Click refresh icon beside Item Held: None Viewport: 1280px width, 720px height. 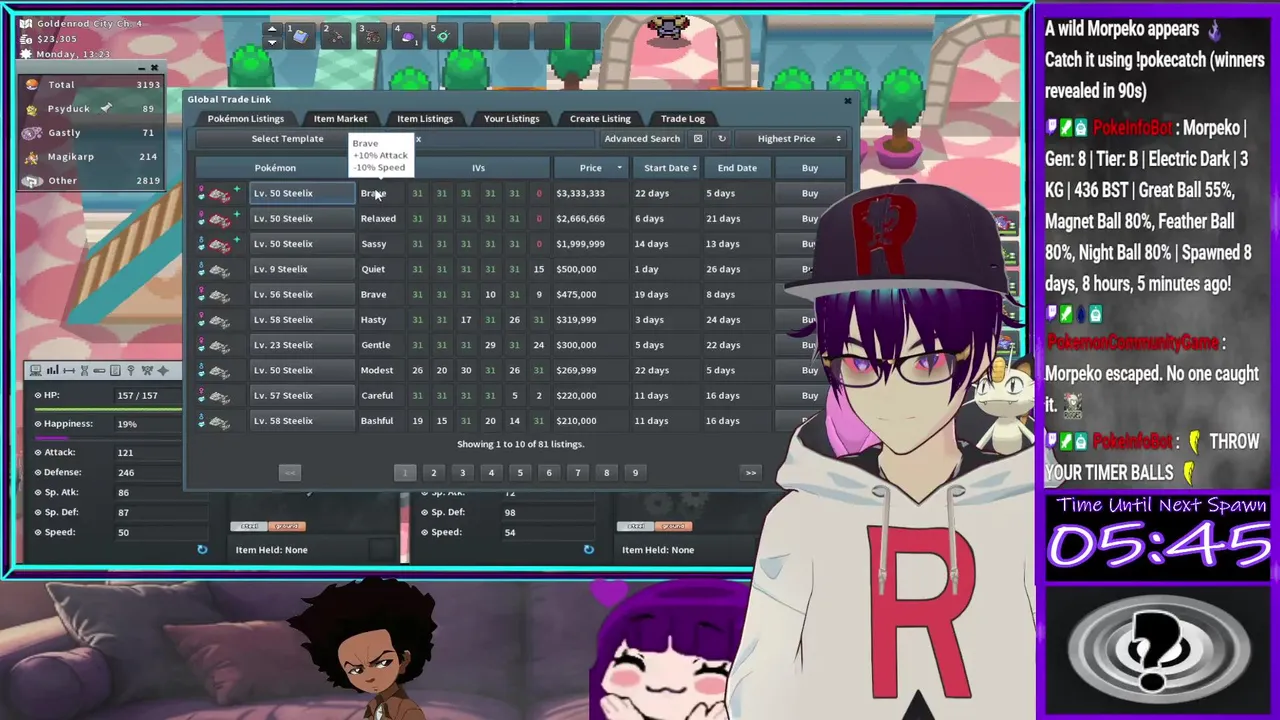click(x=589, y=549)
